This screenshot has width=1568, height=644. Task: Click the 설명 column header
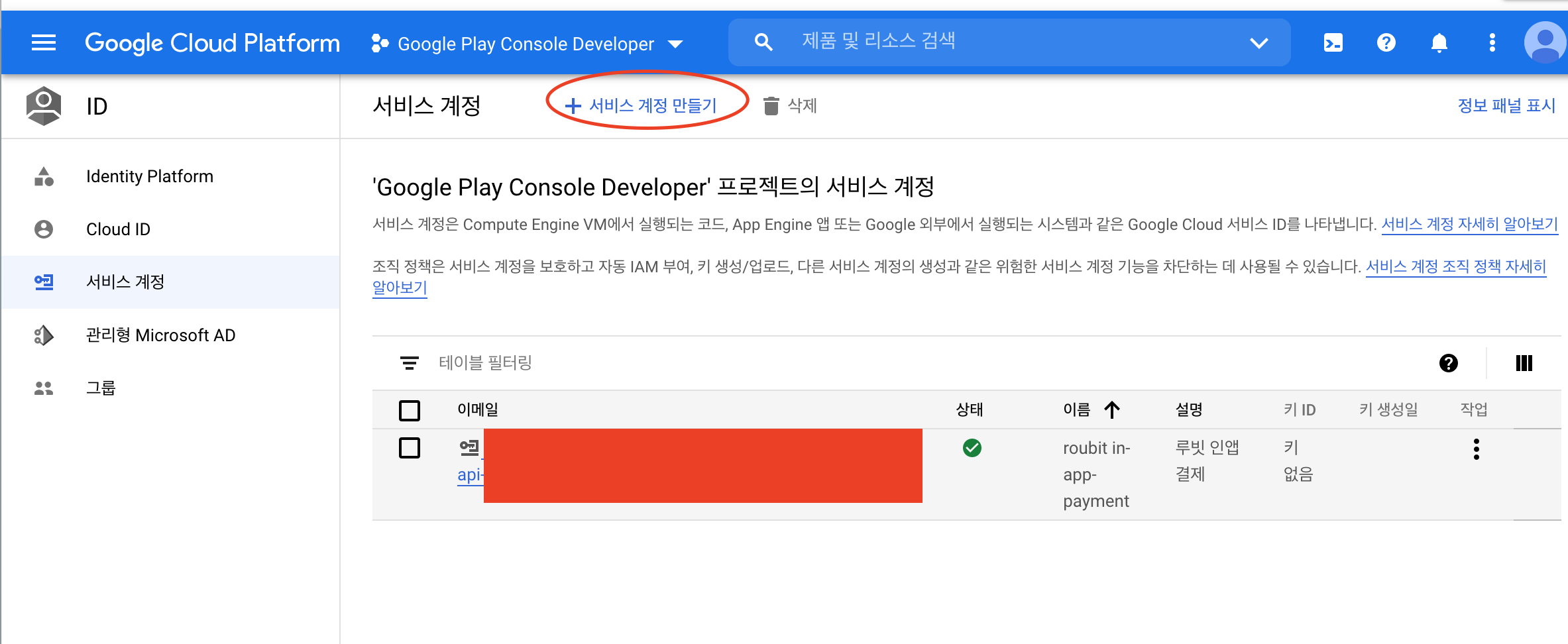[x=1189, y=409]
